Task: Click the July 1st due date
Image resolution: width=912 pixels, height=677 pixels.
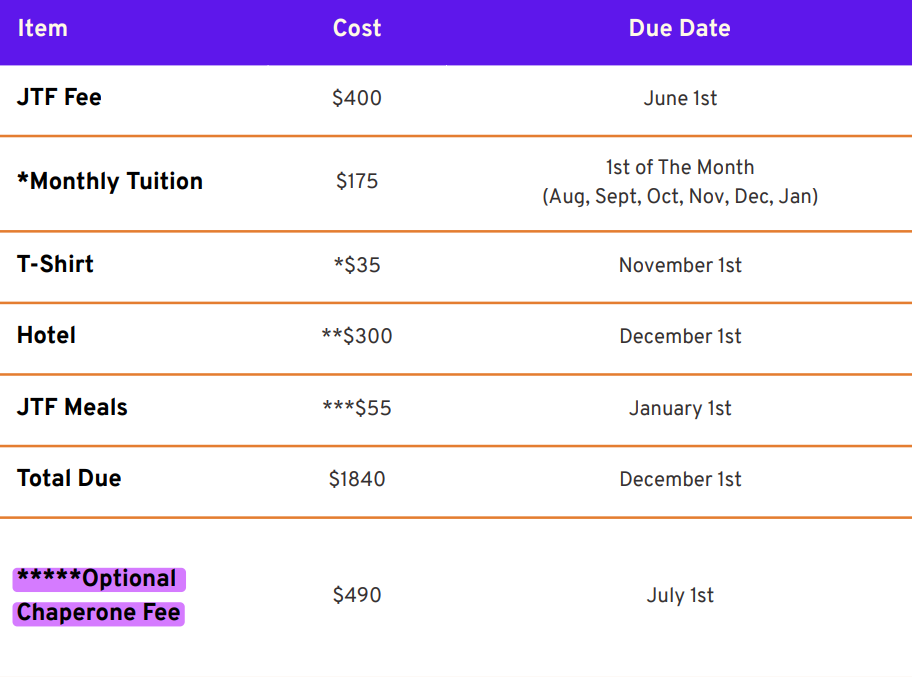Action: 680,596
